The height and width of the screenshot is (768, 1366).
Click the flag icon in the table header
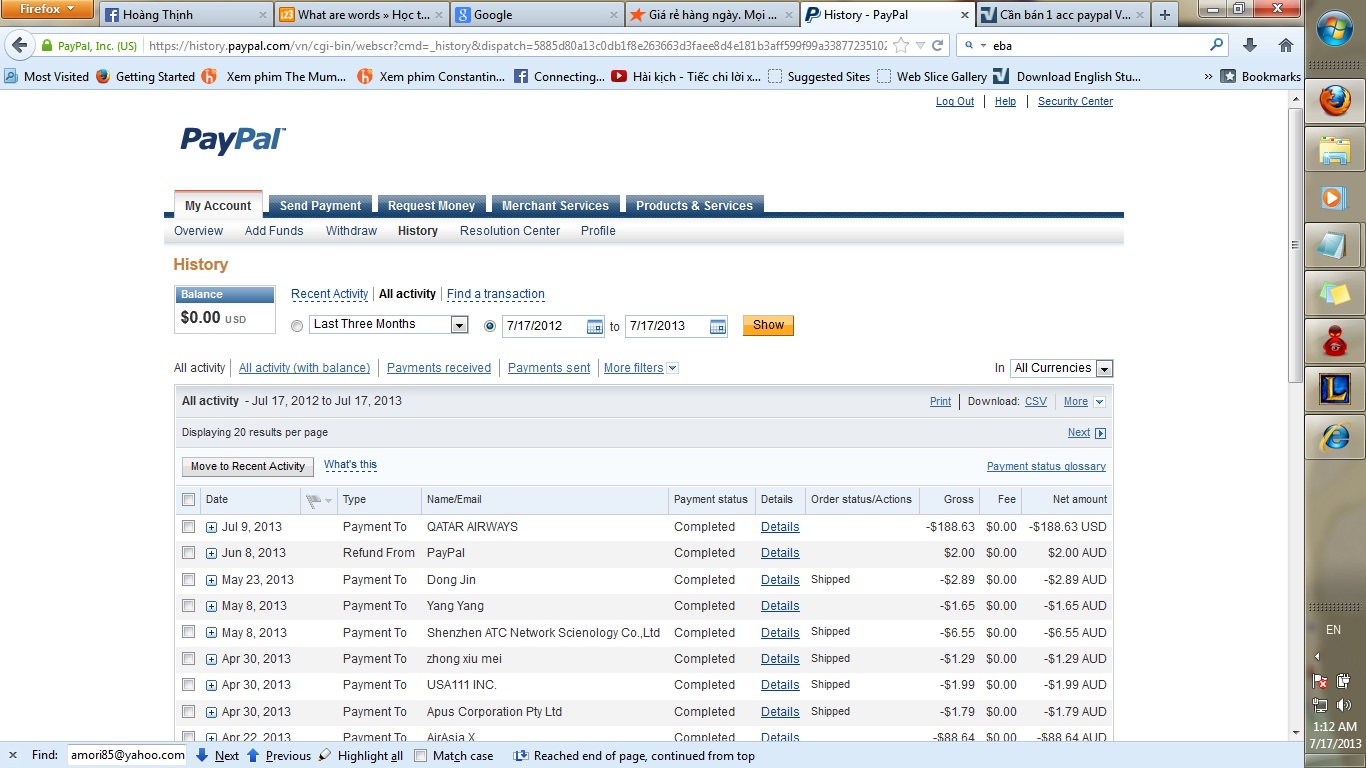tap(313, 500)
